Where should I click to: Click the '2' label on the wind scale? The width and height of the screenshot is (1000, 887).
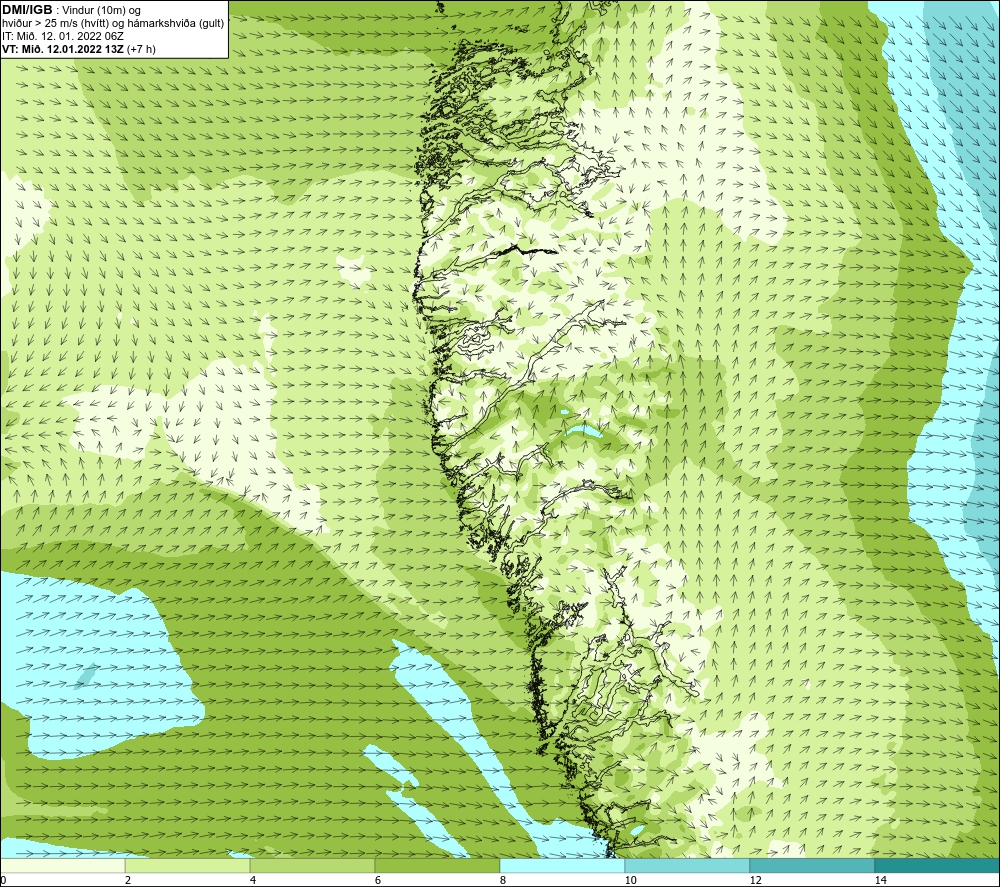click(128, 881)
